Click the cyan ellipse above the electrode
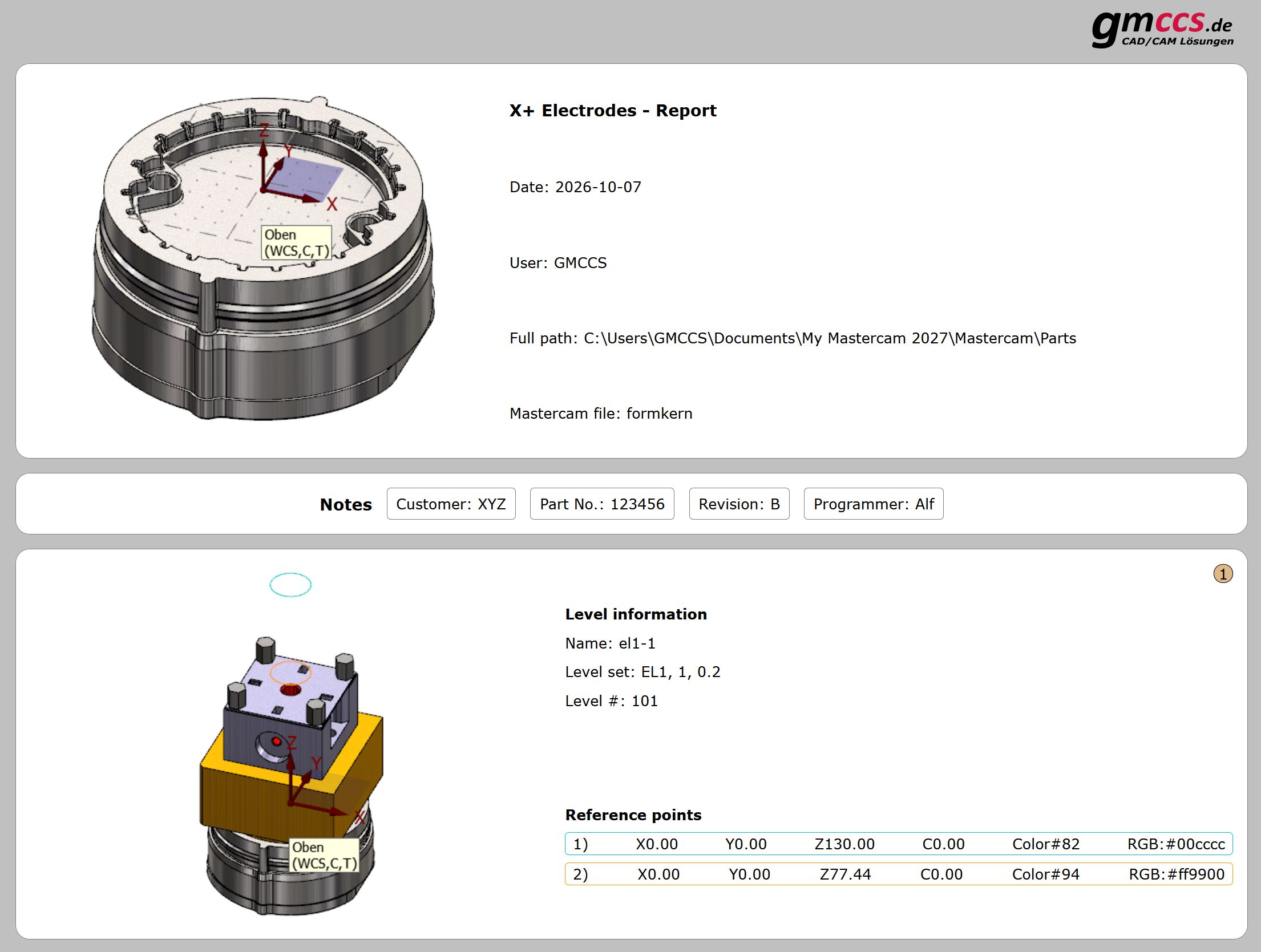This screenshot has width=1261, height=952. pyautogui.click(x=290, y=585)
